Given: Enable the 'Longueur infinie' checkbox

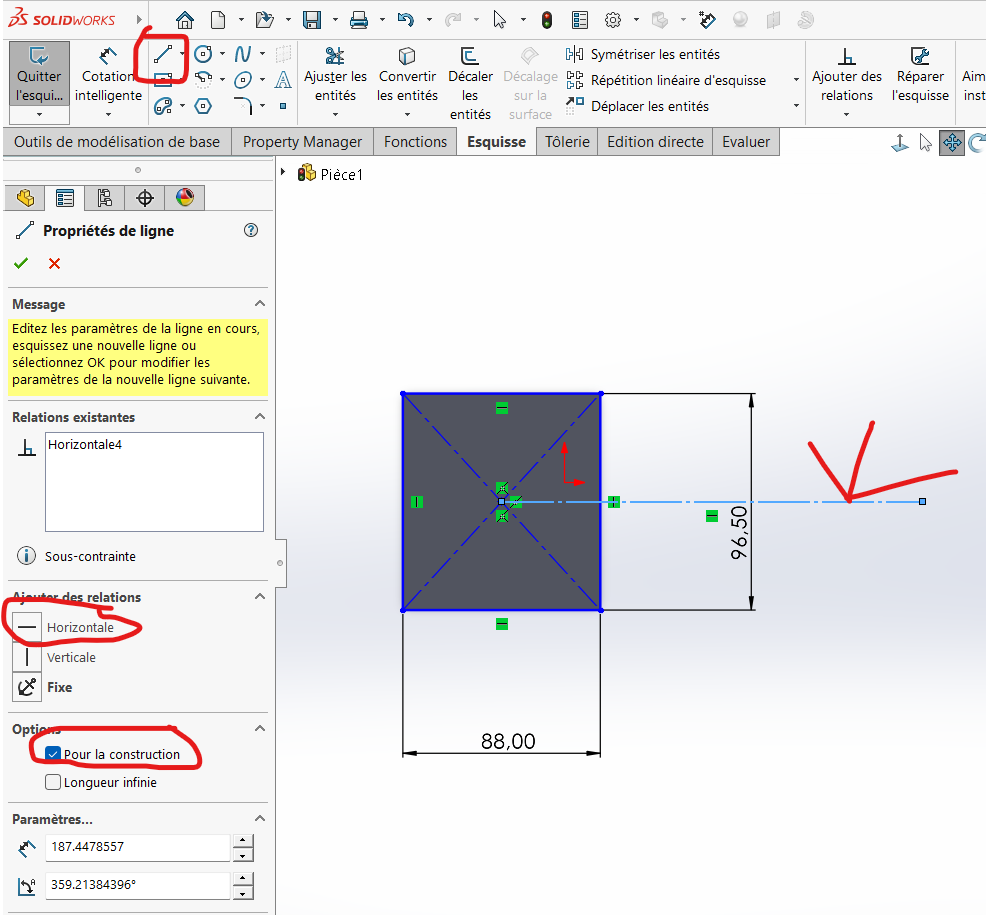Looking at the screenshot, I should pos(53,782).
